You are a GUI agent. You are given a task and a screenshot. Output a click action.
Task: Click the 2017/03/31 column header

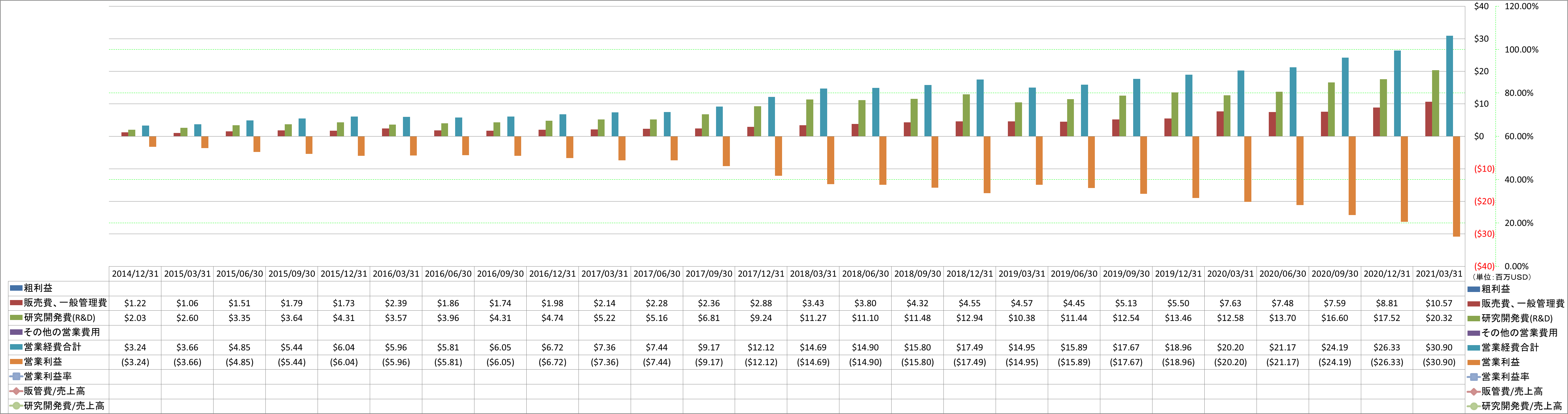[x=605, y=274]
